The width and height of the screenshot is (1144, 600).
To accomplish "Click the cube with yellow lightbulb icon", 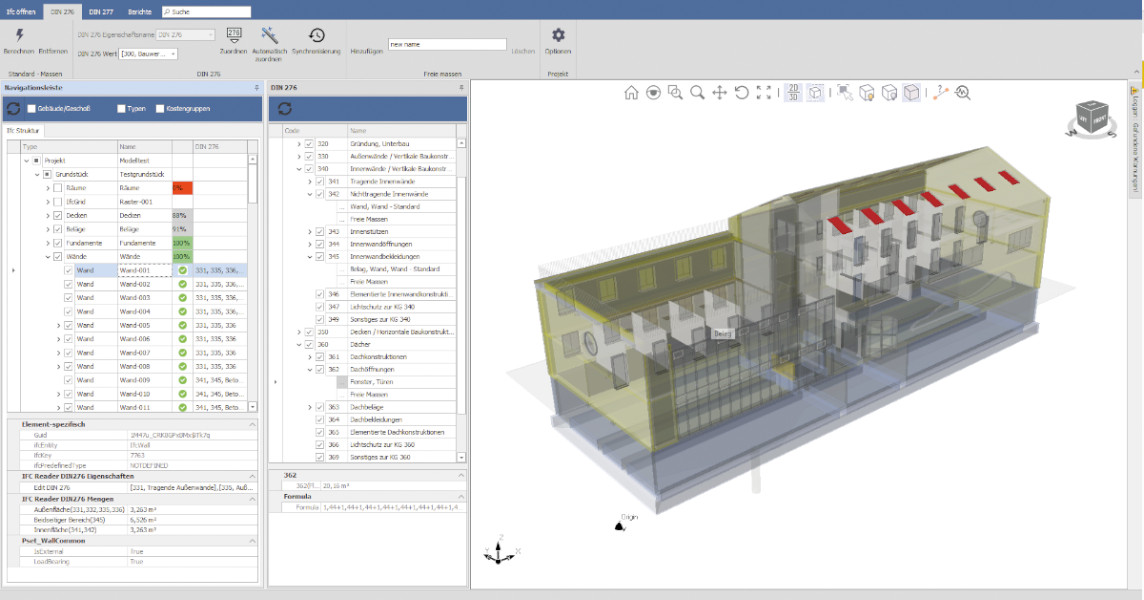I will [867, 93].
